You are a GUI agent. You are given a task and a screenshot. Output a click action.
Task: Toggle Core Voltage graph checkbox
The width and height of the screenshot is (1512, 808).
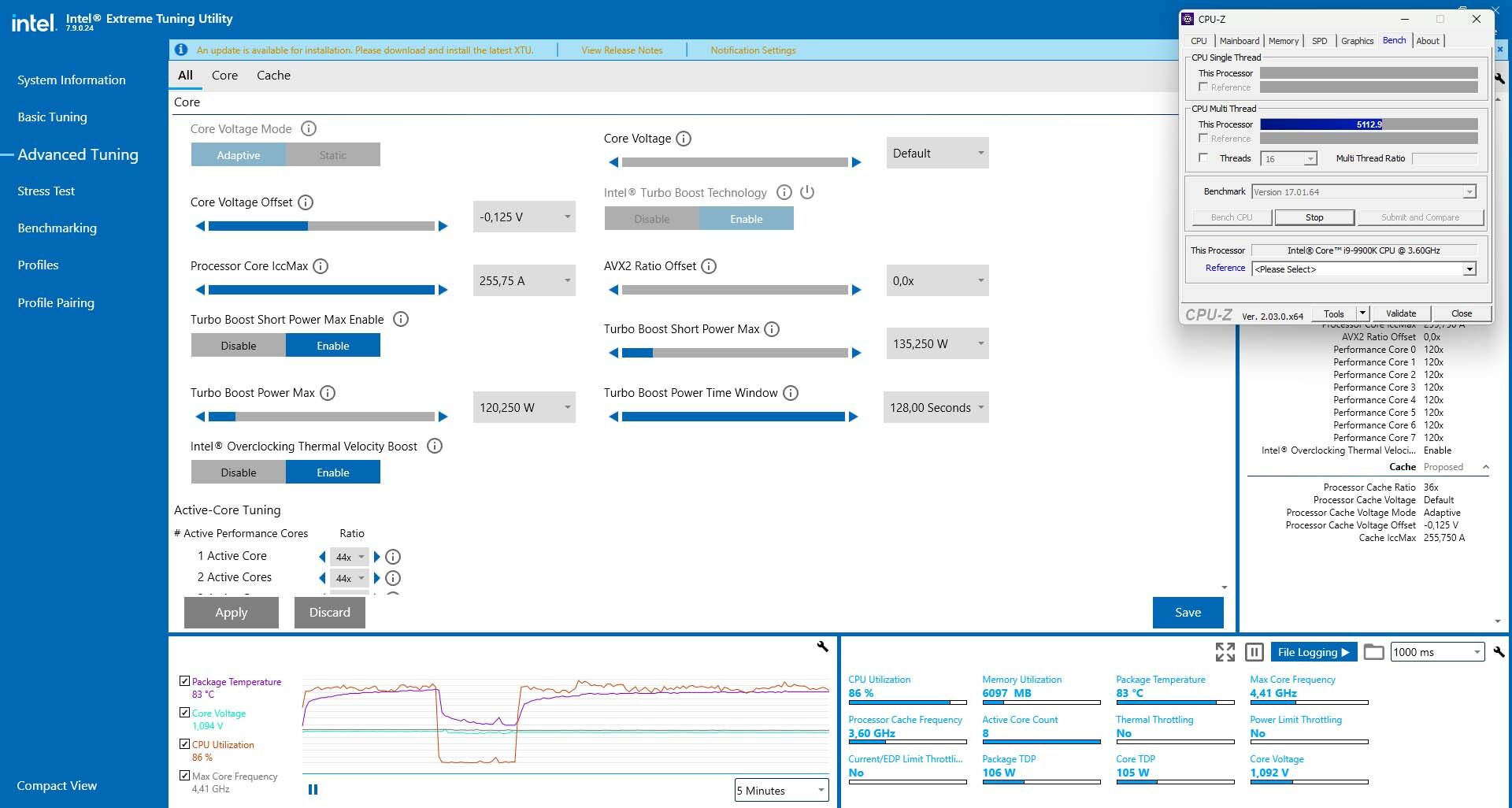coord(184,713)
